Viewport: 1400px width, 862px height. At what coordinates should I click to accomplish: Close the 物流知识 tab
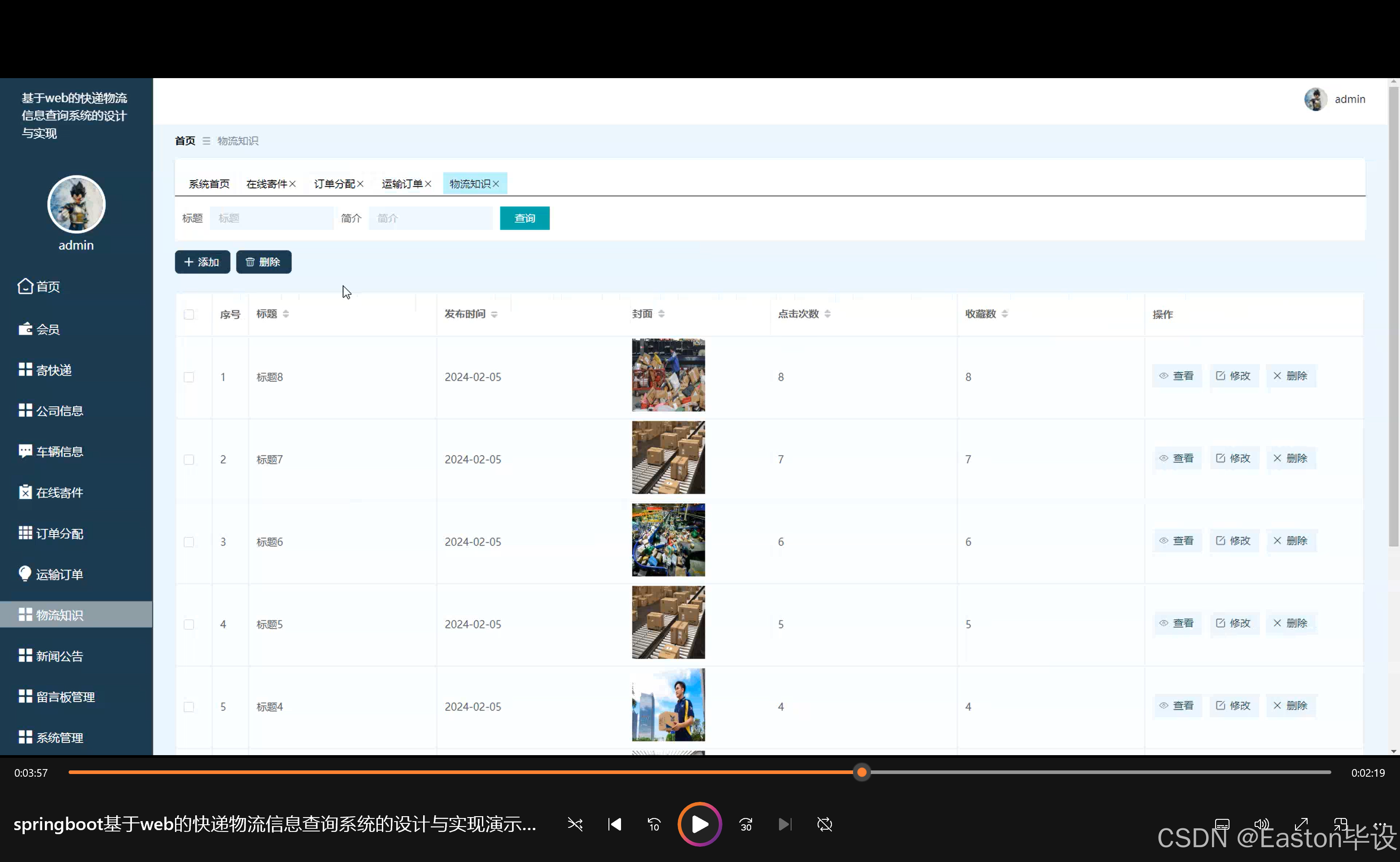(x=496, y=184)
